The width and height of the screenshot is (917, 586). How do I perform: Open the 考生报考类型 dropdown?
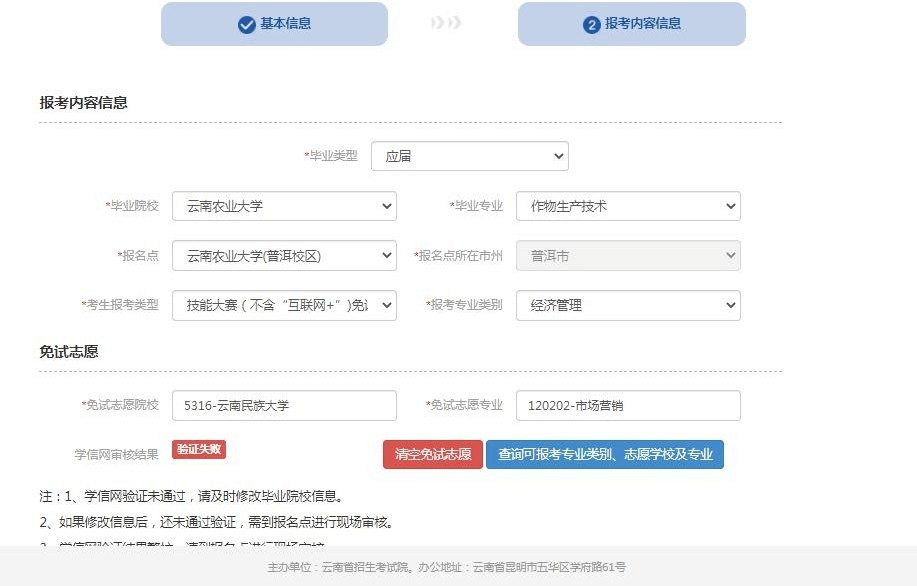[x=284, y=305]
